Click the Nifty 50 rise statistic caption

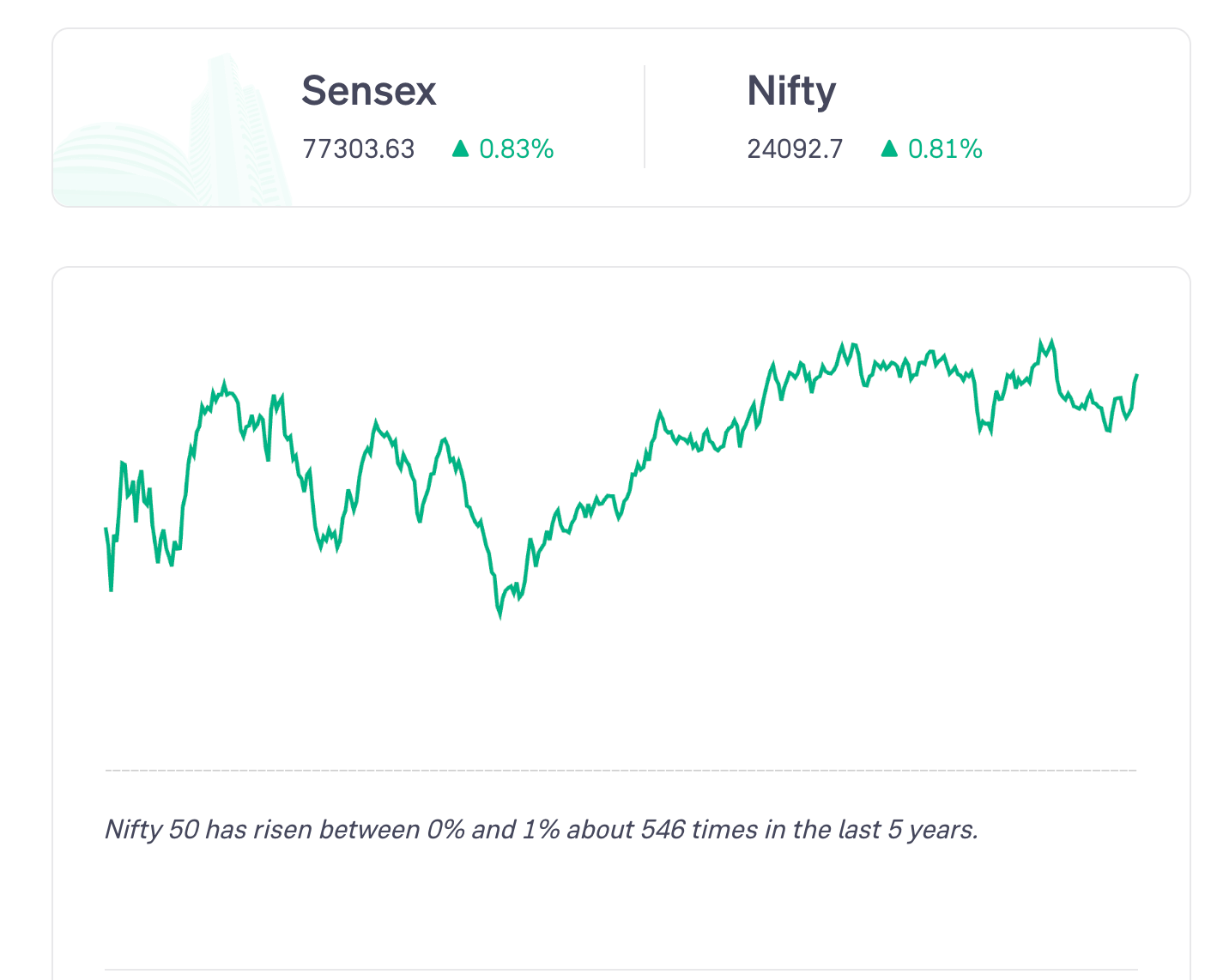[541, 830]
